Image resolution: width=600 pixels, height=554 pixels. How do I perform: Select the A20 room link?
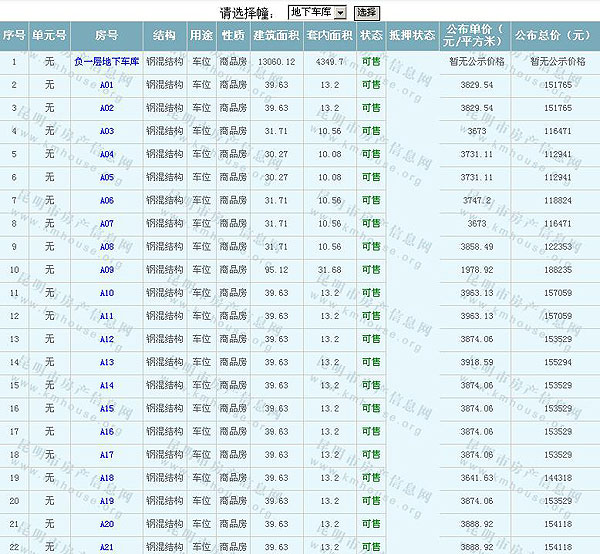click(x=107, y=524)
